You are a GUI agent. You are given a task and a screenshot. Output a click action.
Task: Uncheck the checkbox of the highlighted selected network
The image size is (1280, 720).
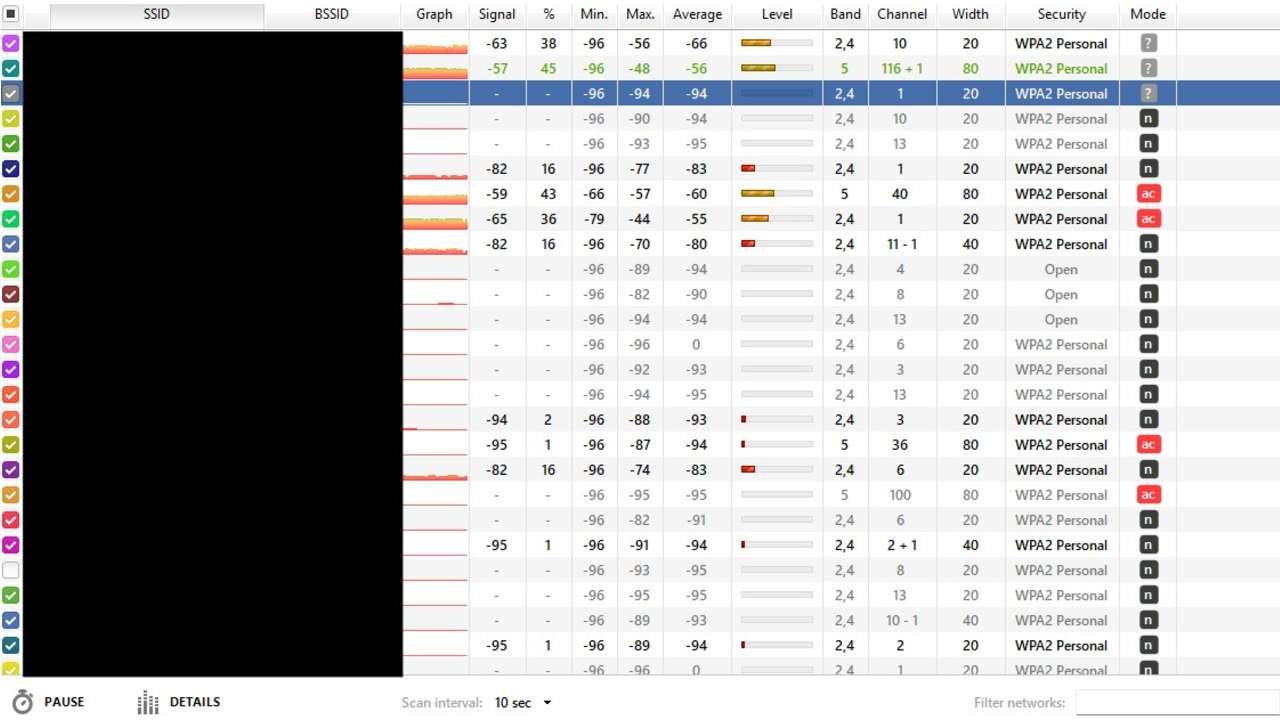(11, 93)
